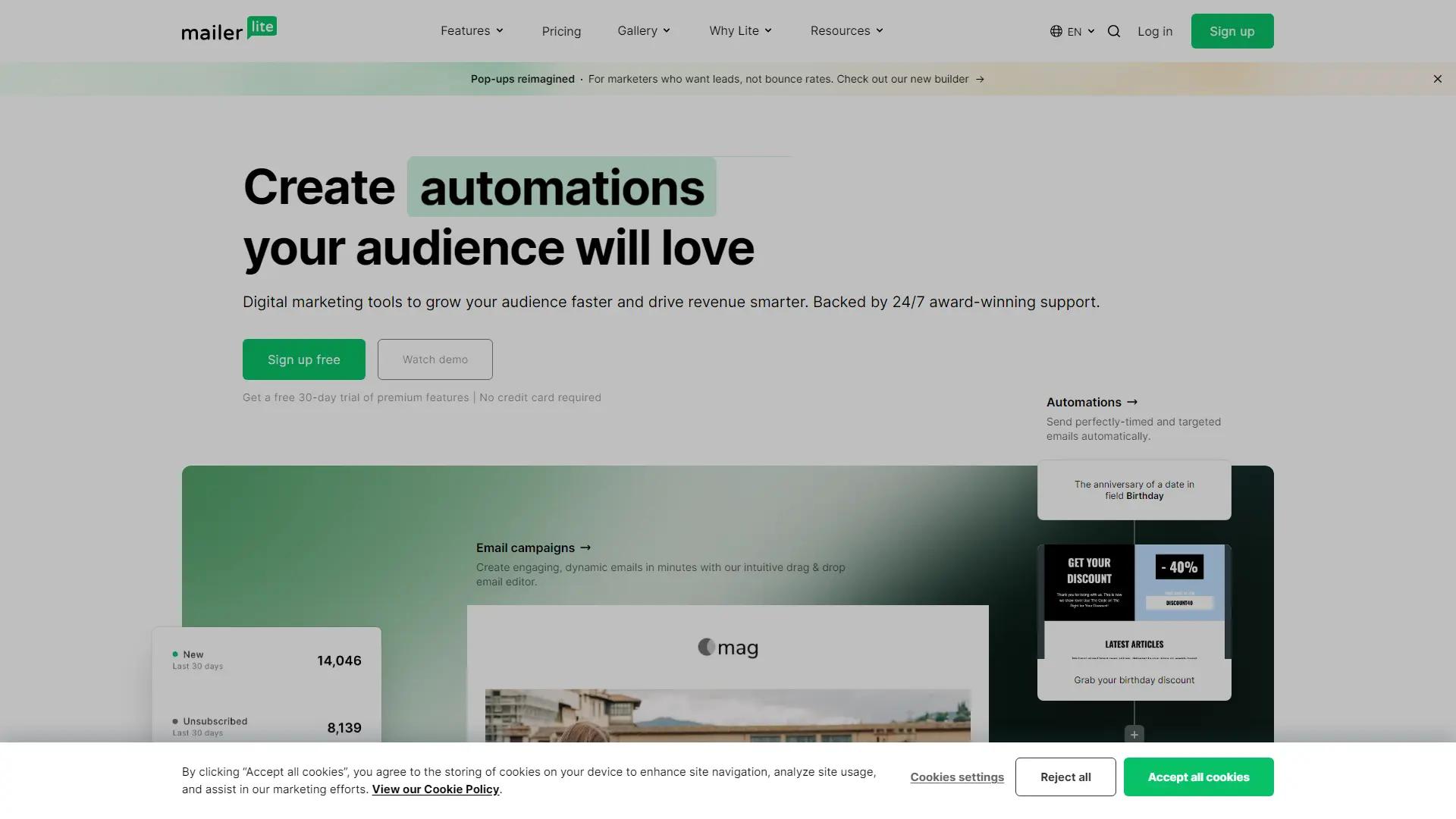
Task: Click the arrow next to Automations heading
Action: [x=1131, y=402]
